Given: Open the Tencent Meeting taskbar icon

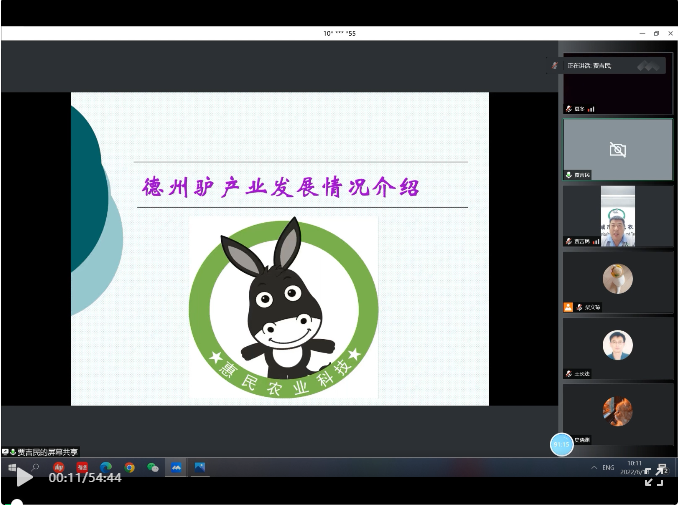Looking at the screenshot, I should pos(176,467).
